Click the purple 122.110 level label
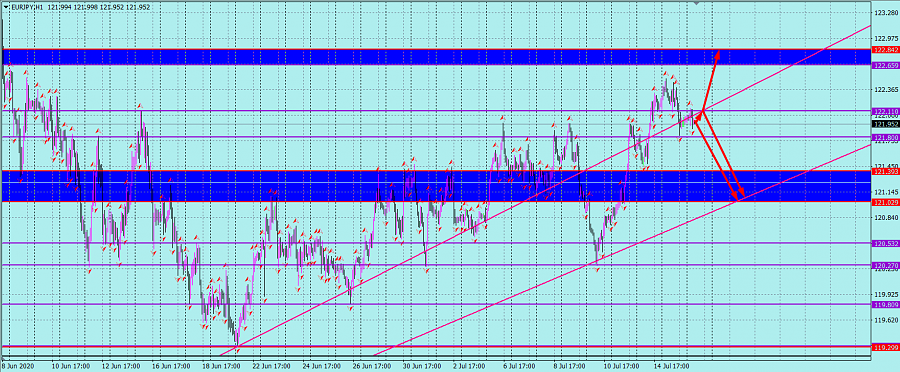Screen dimensions: 900x372 885,111
